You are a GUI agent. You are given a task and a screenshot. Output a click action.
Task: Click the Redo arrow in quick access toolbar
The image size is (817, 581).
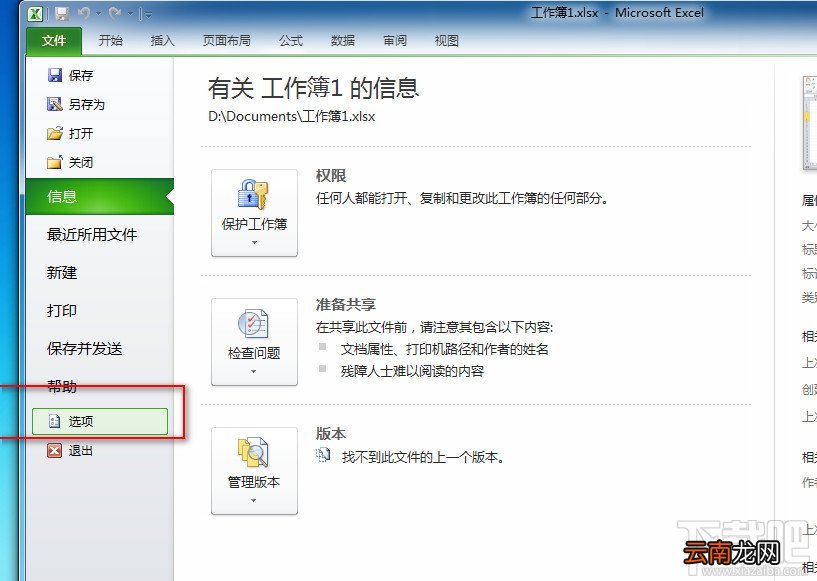click(115, 14)
